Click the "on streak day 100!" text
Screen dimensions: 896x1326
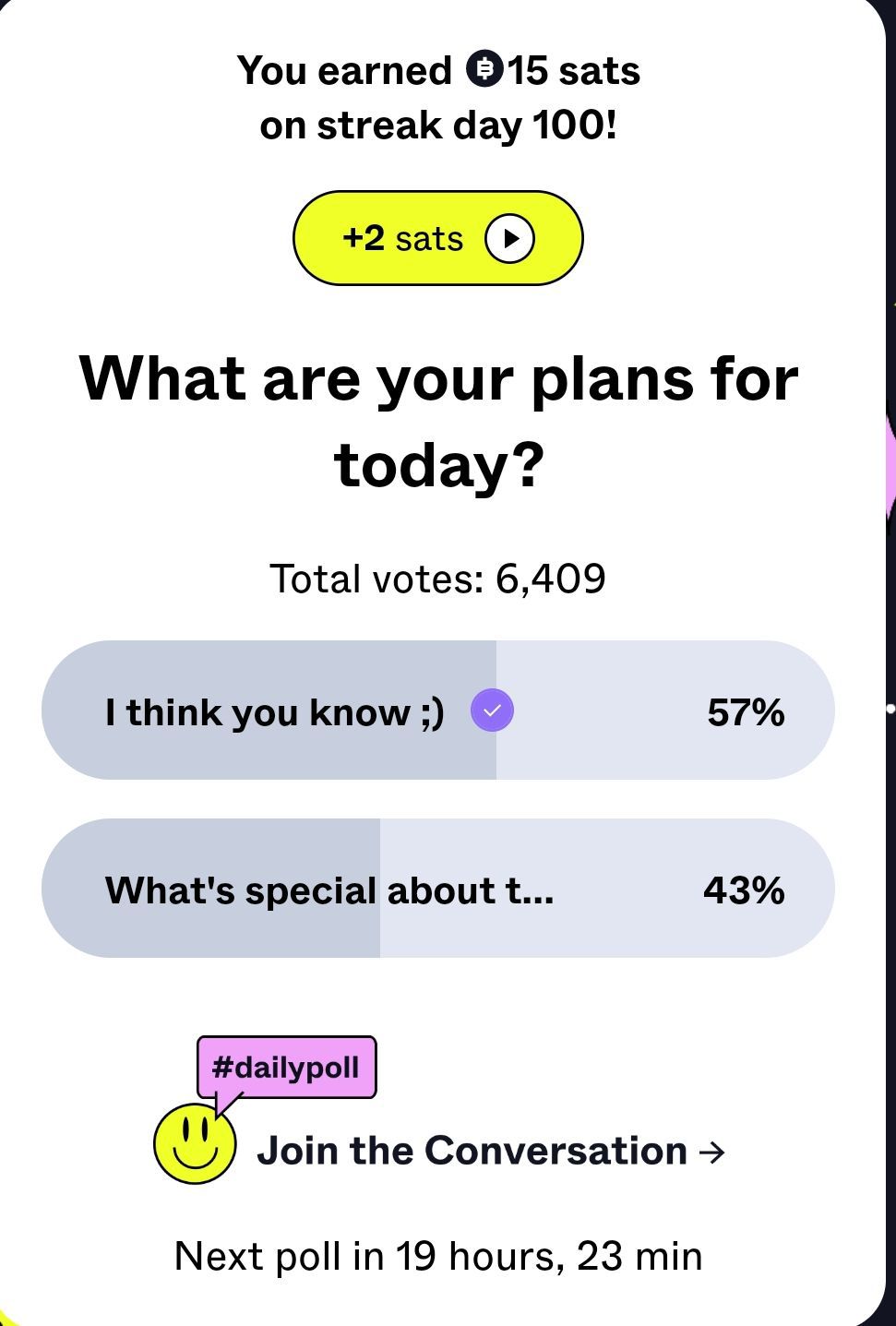pos(438,125)
